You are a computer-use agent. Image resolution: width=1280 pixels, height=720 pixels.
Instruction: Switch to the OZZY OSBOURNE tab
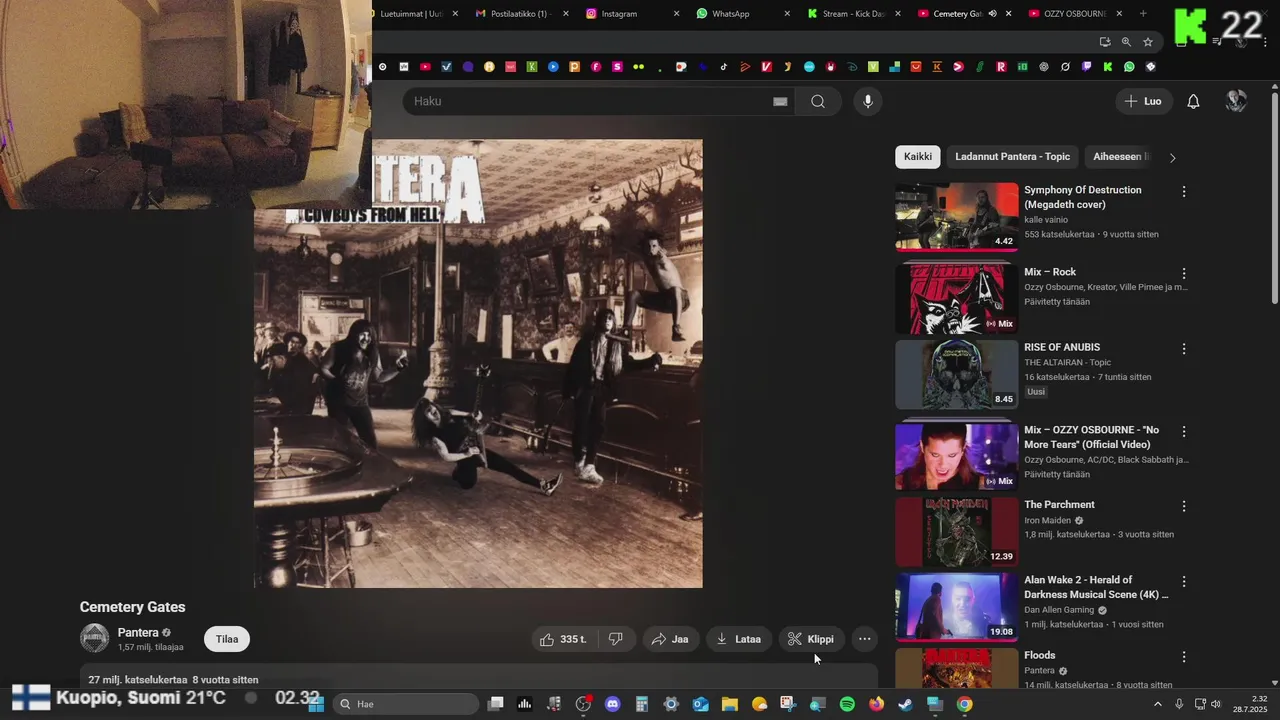(1075, 14)
